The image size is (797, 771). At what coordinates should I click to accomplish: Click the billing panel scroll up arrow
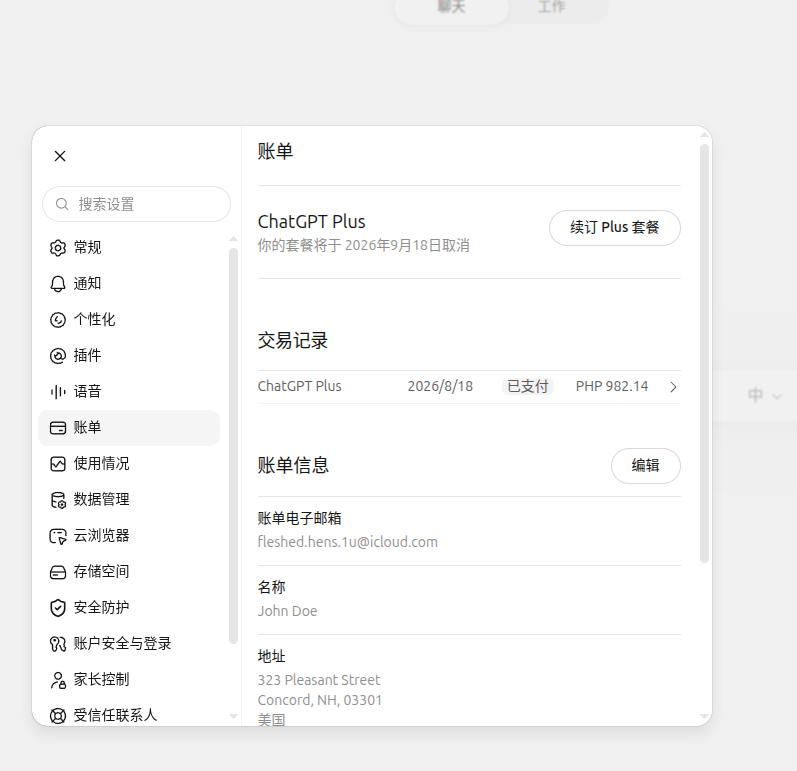[704, 135]
